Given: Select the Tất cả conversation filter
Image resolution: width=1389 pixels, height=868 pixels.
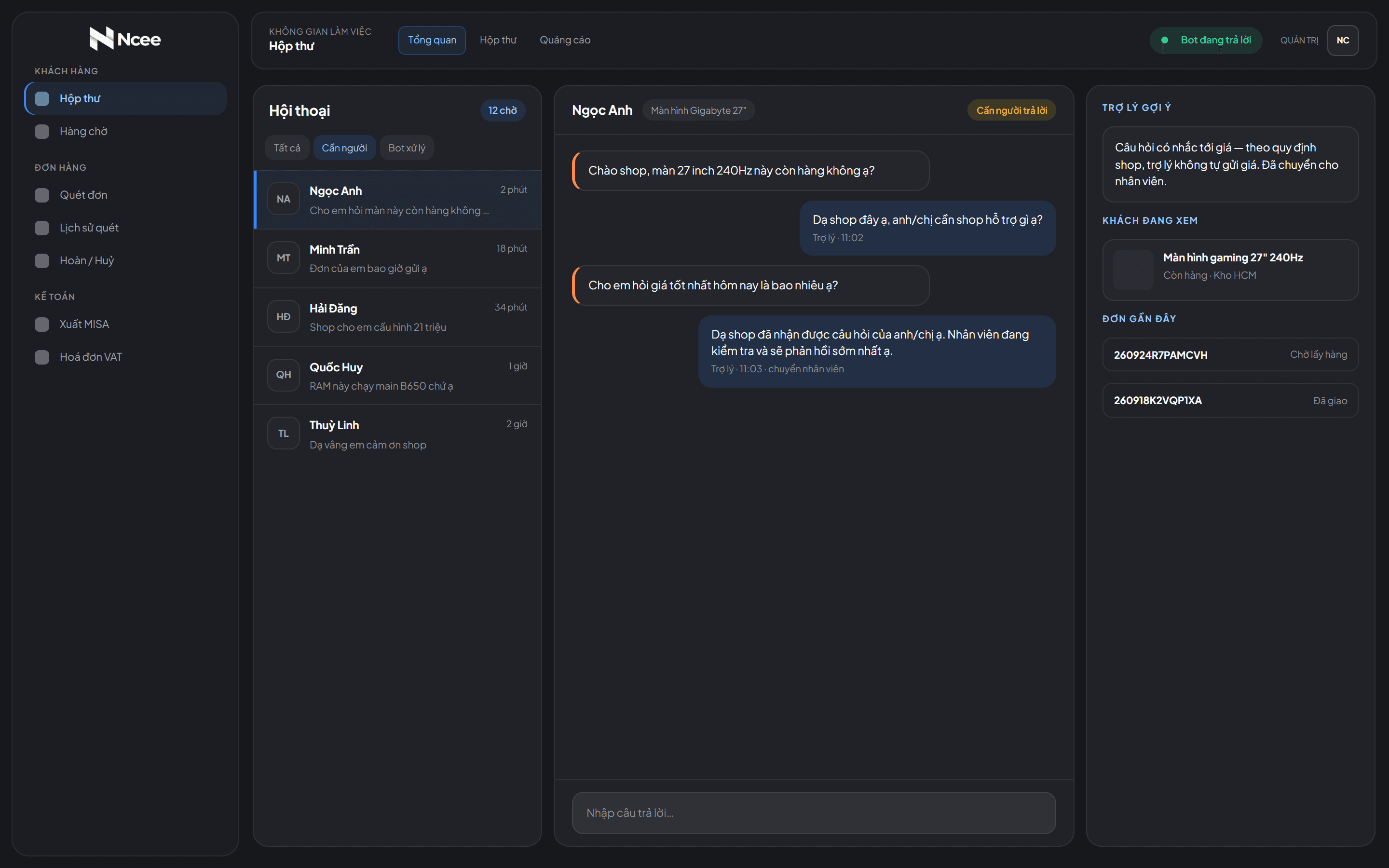Looking at the screenshot, I should (287, 148).
